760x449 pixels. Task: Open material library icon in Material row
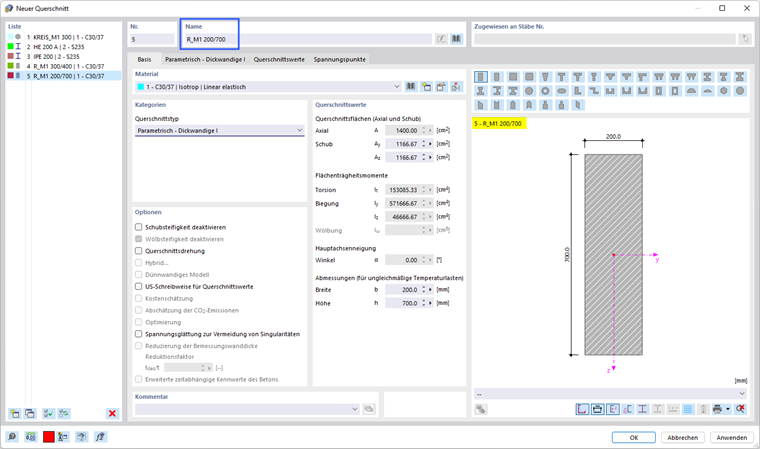411,87
